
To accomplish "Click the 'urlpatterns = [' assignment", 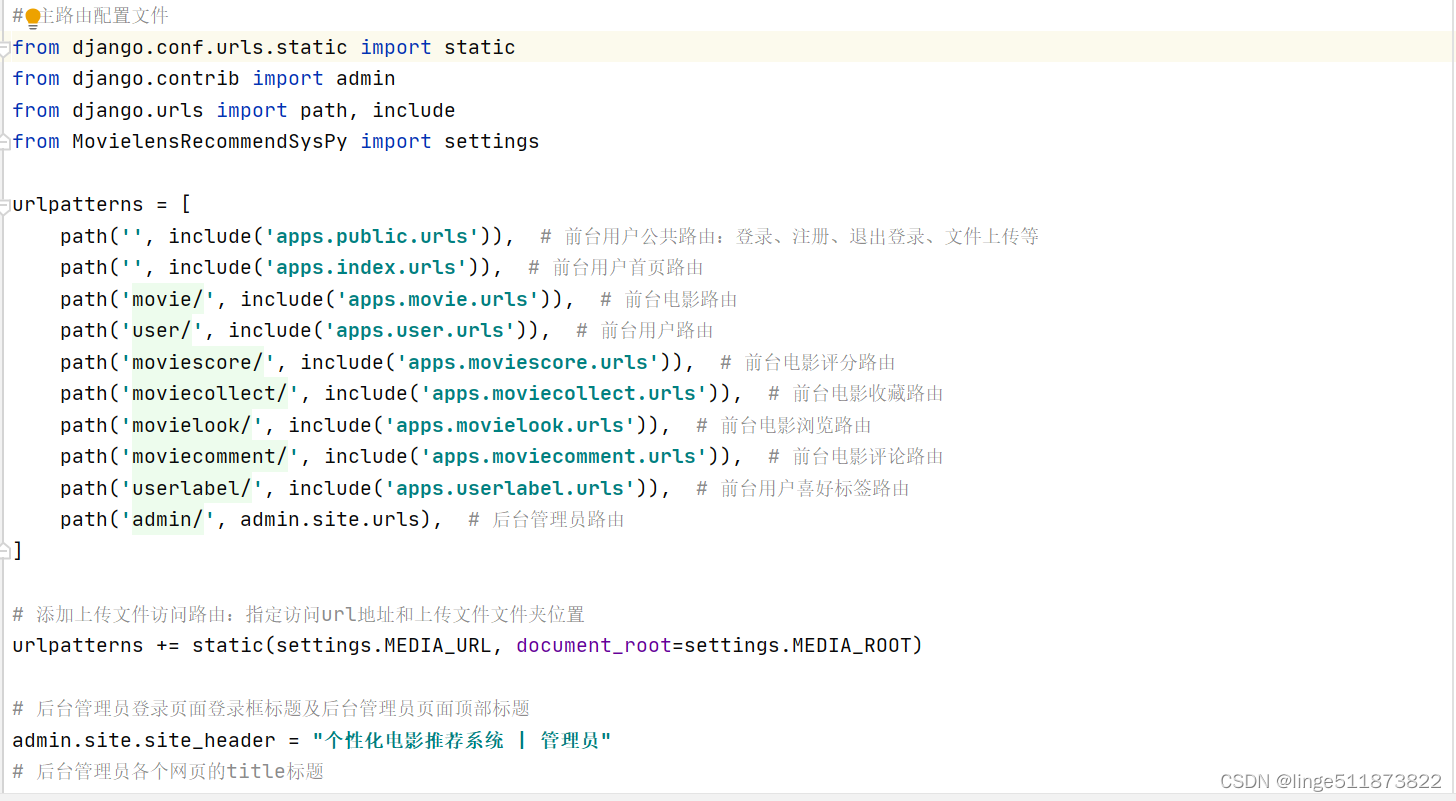I will (102, 204).
